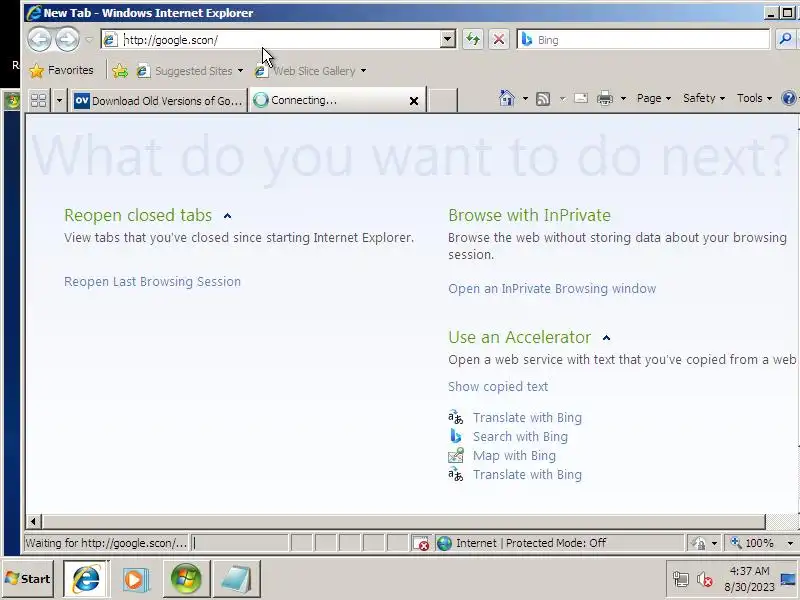This screenshot has width=800, height=600.
Task: Click the Home house icon
Action: coord(507,98)
